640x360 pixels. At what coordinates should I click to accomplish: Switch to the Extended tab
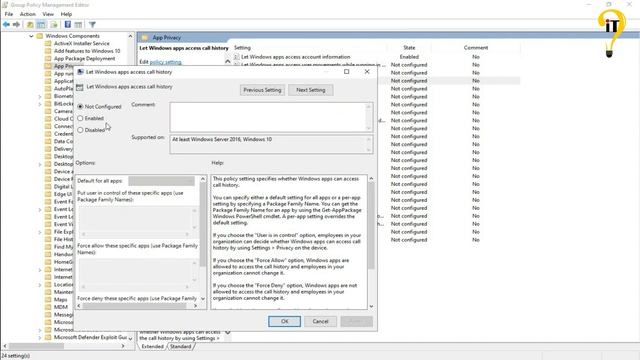pos(152,347)
